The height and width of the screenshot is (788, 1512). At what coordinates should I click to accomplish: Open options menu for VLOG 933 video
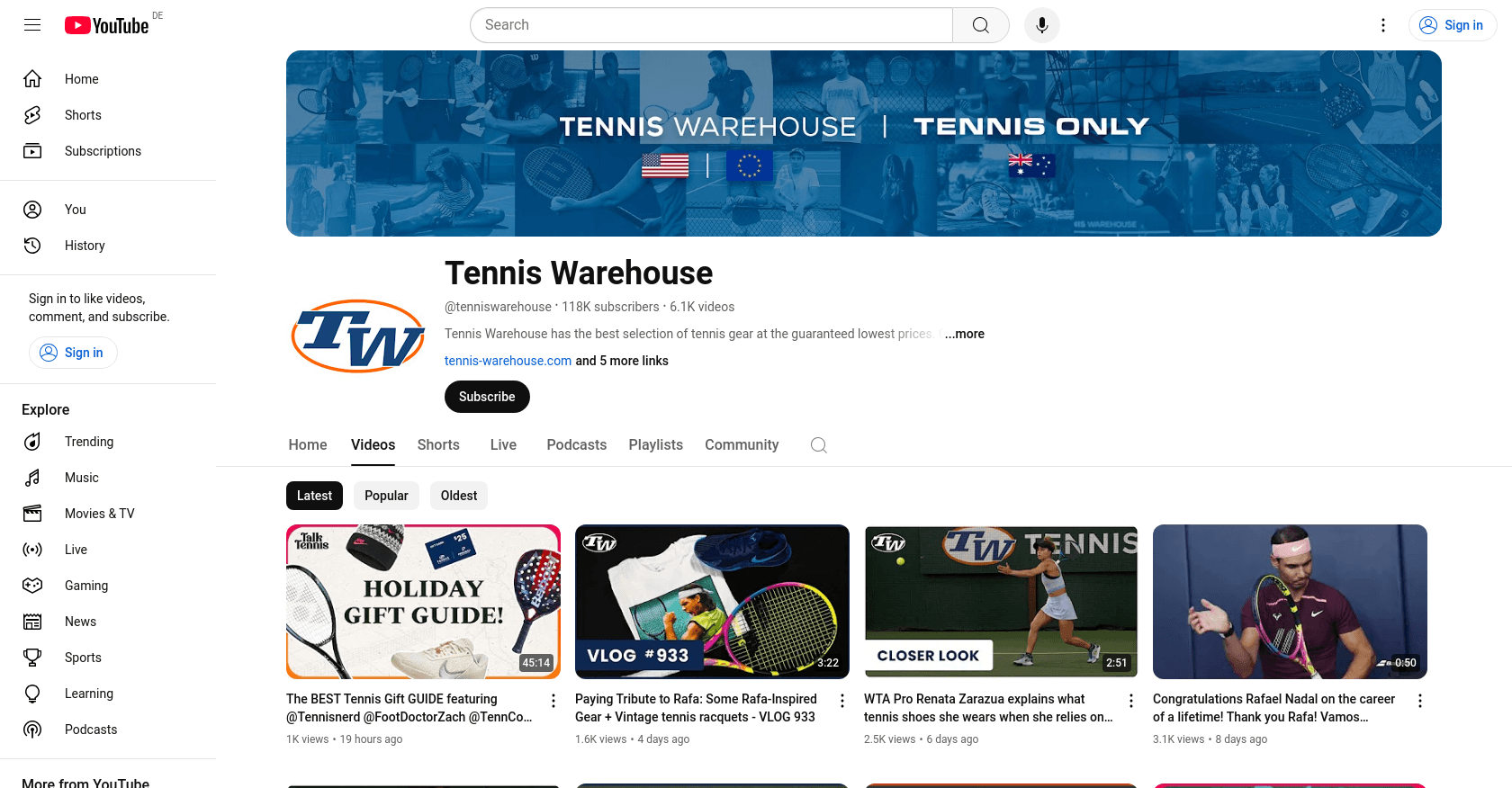point(842,701)
